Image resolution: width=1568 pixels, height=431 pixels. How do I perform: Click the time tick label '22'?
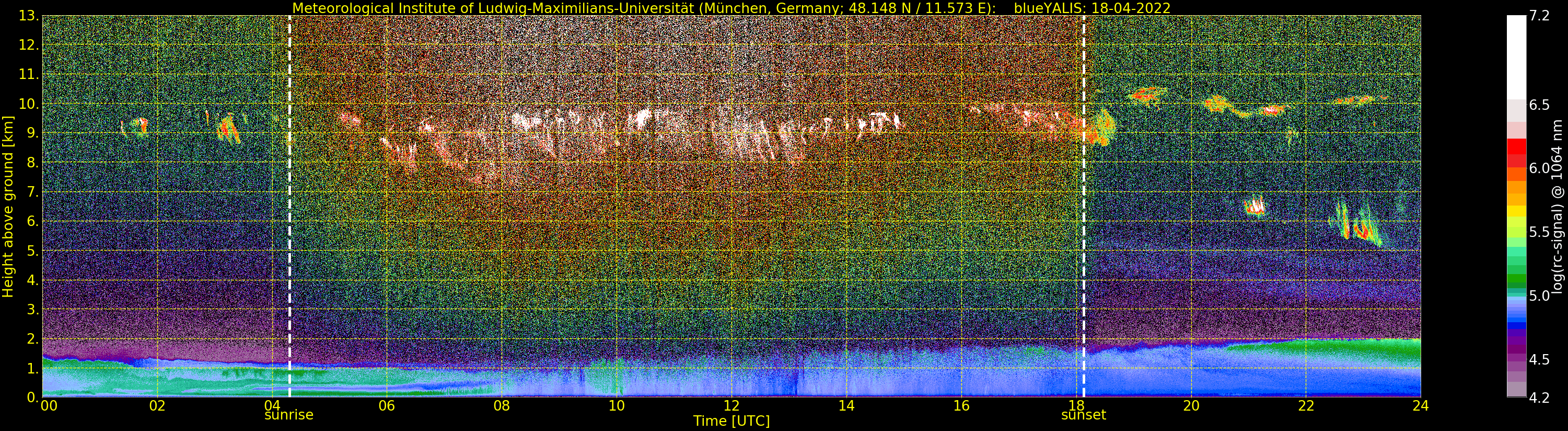[x=1306, y=406]
